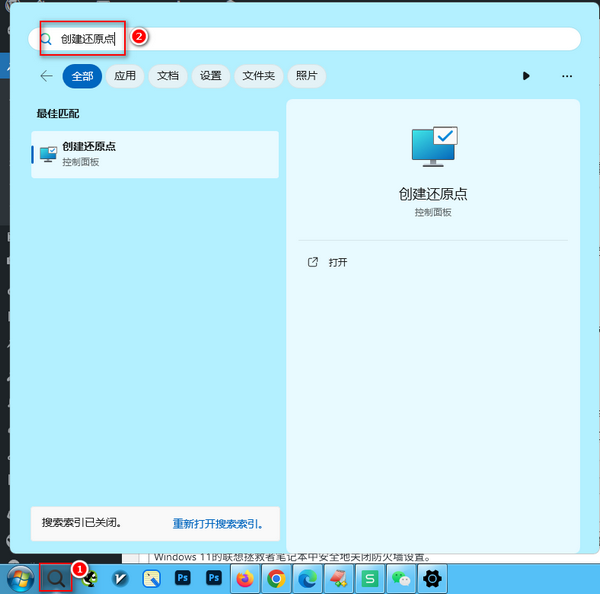
Task: Open the three-dot more options menu
Action: coord(567,76)
